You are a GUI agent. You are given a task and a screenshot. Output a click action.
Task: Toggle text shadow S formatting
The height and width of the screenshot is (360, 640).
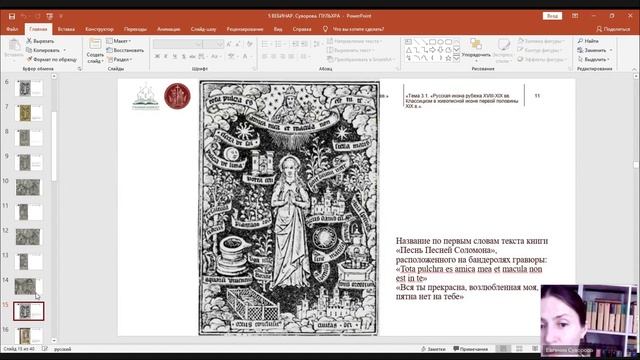point(183,56)
